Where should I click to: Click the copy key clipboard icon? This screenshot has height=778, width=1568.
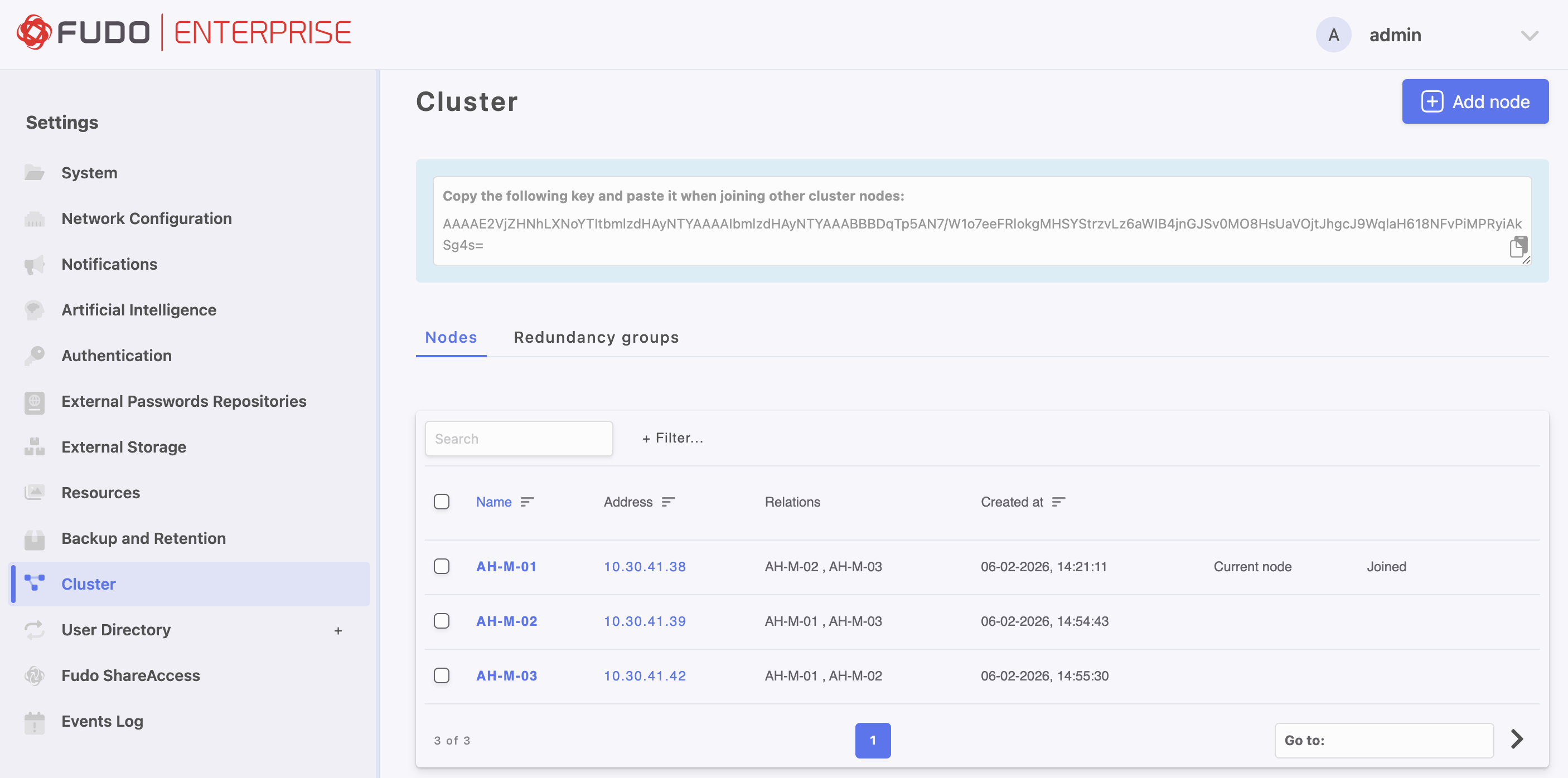(x=1518, y=246)
